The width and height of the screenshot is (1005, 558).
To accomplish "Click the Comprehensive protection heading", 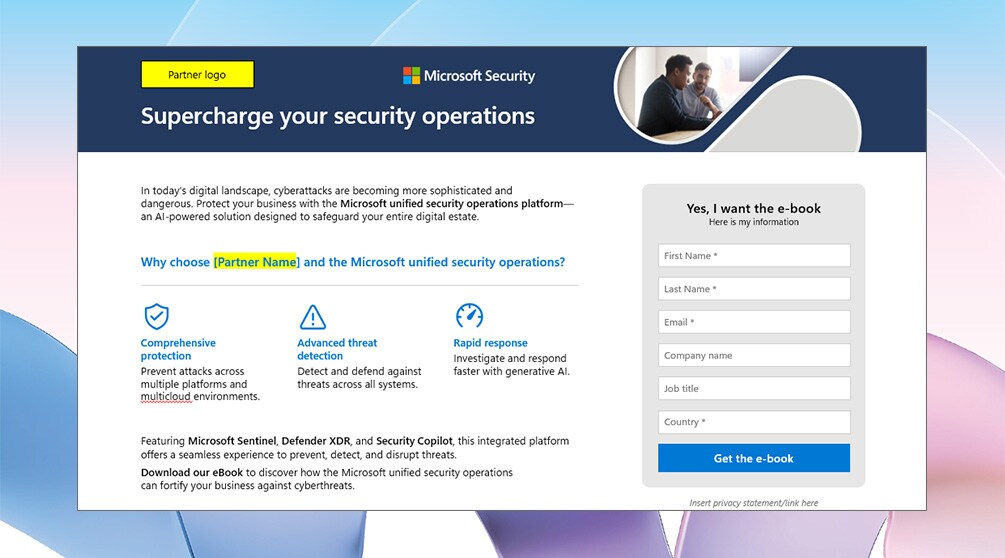I will click(x=178, y=349).
